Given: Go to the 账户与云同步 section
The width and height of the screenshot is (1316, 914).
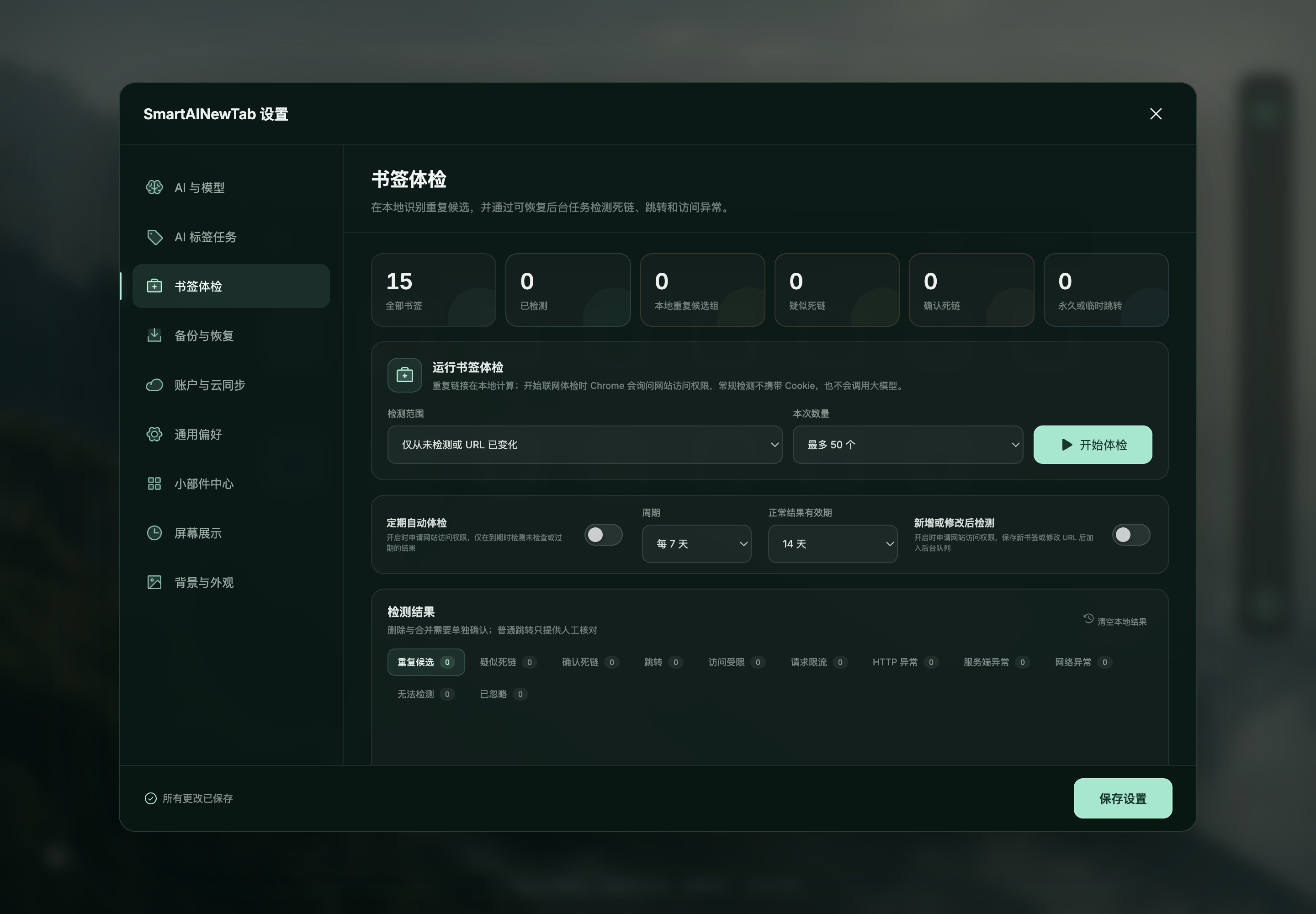Looking at the screenshot, I should click(x=231, y=385).
